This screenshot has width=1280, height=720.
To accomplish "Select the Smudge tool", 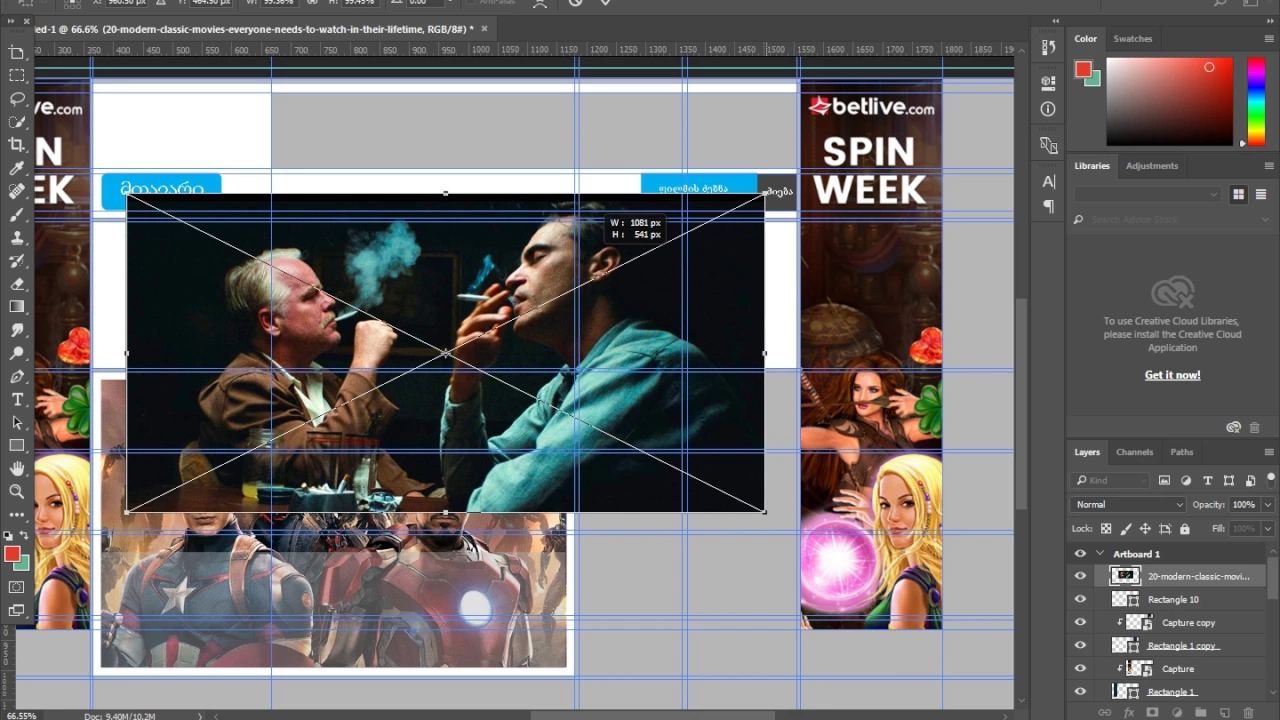I will click(x=17, y=330).
